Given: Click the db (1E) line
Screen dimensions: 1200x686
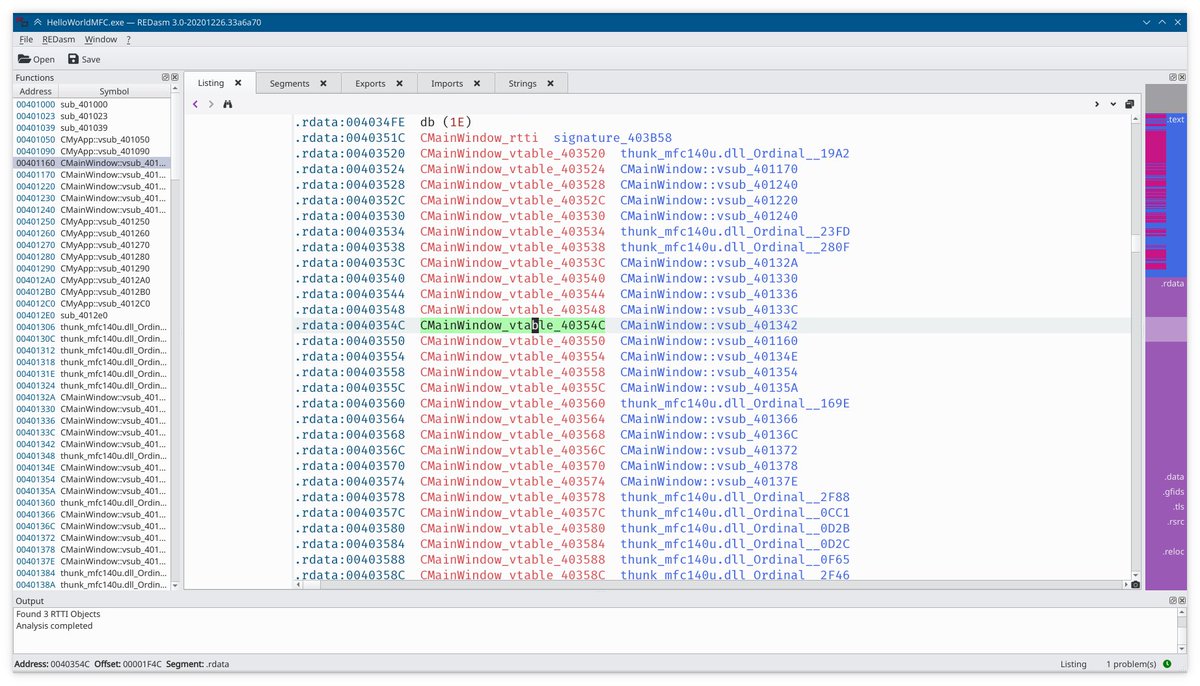Looking at the screenshot, I should pos(446,123).
